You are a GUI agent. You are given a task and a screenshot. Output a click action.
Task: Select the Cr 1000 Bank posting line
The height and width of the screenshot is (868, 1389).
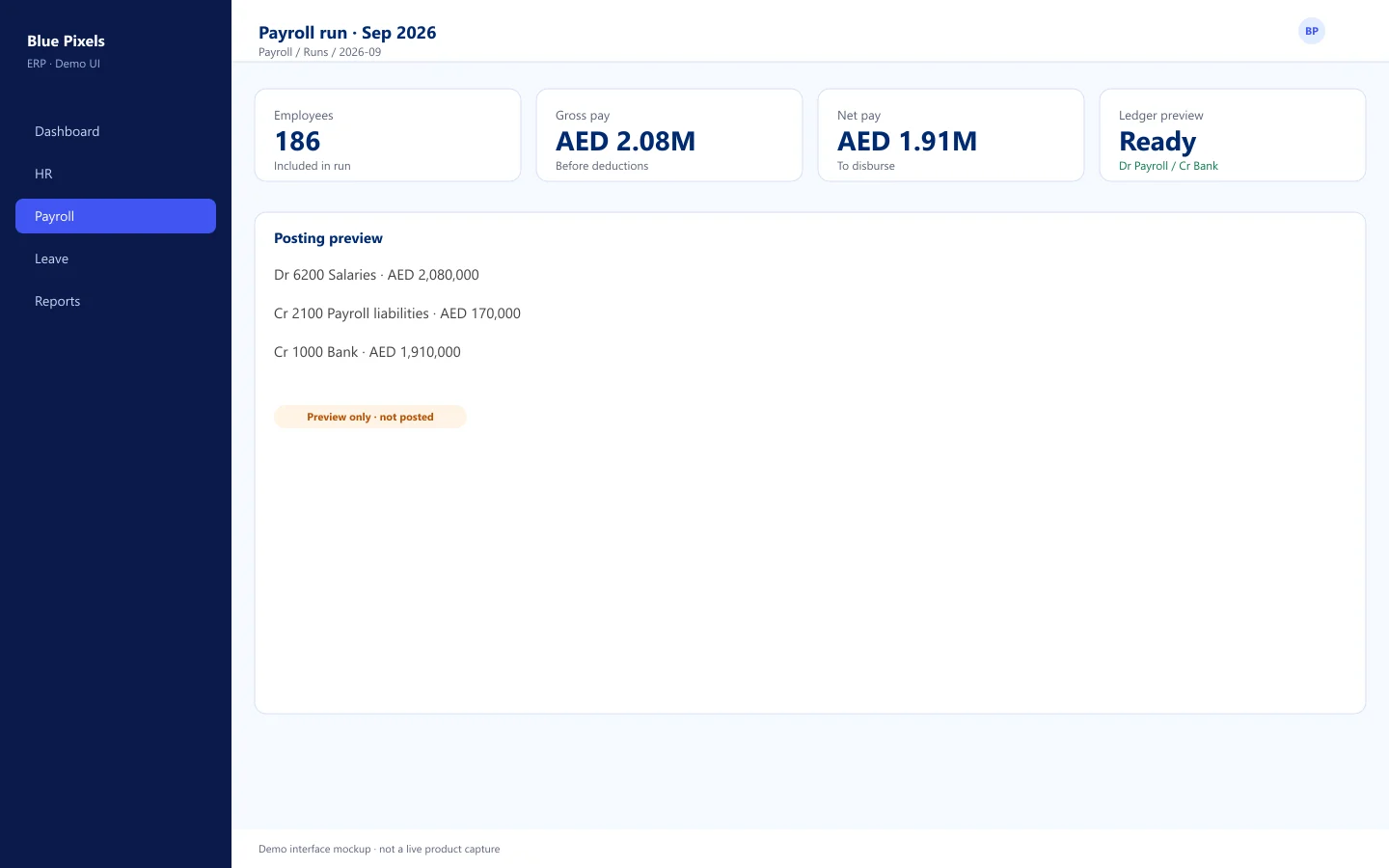coord(368,352)
